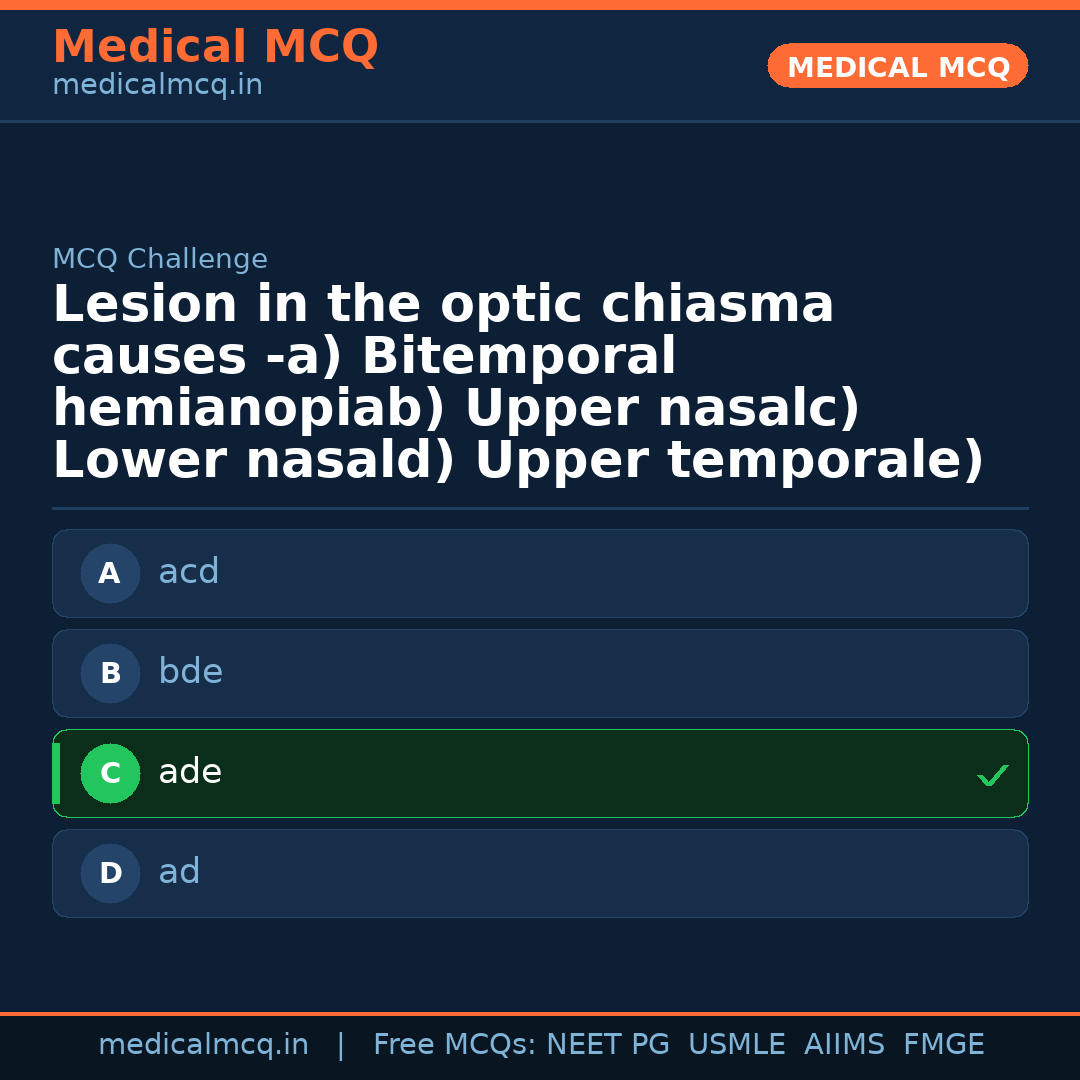Image resolution: width=1080 pixels, height=1080 pixels.
Task: Click the circled B option icon
Action: [110, 673]
